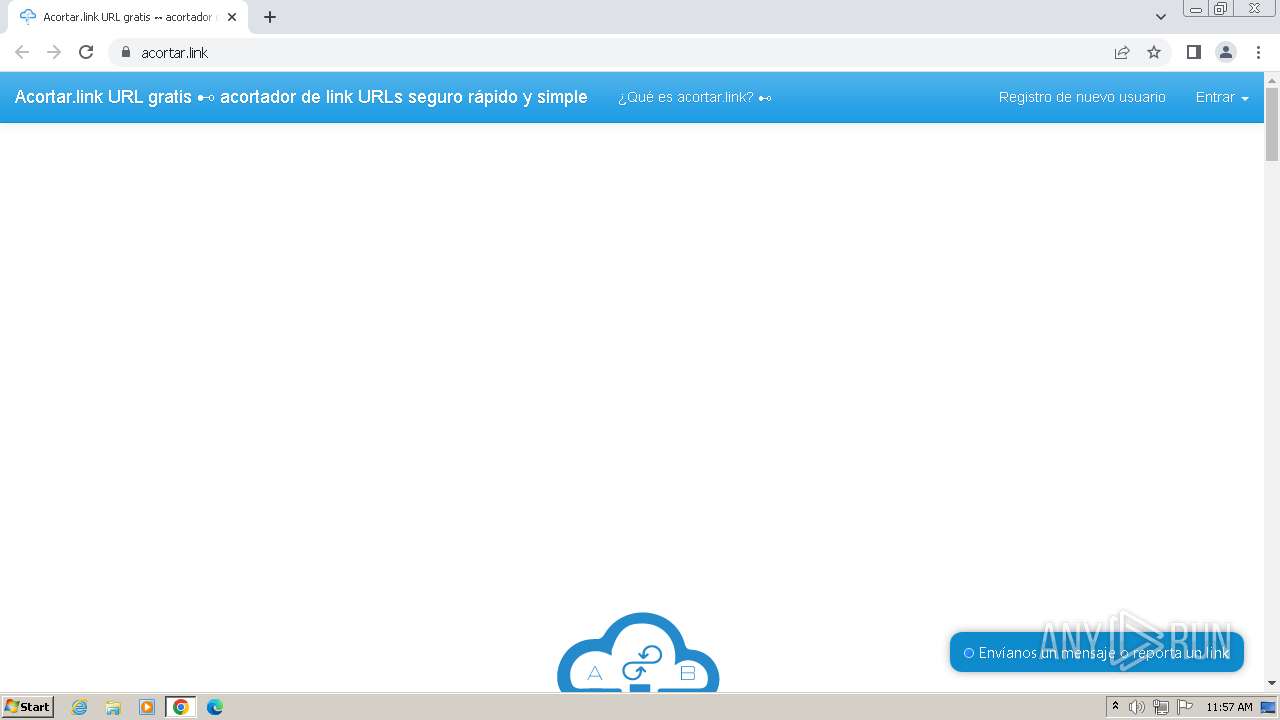Image resolution: width=1280 pixels, height=720 pixels.
Task: Expand the Entrar dropdown menu
Action: [1222, 97]
